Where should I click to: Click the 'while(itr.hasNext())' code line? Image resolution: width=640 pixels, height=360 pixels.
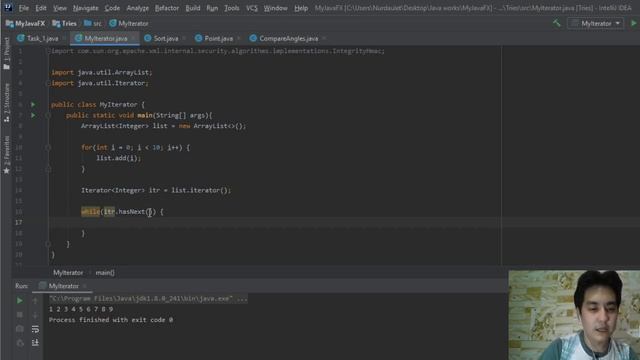(x=122, y=211)
